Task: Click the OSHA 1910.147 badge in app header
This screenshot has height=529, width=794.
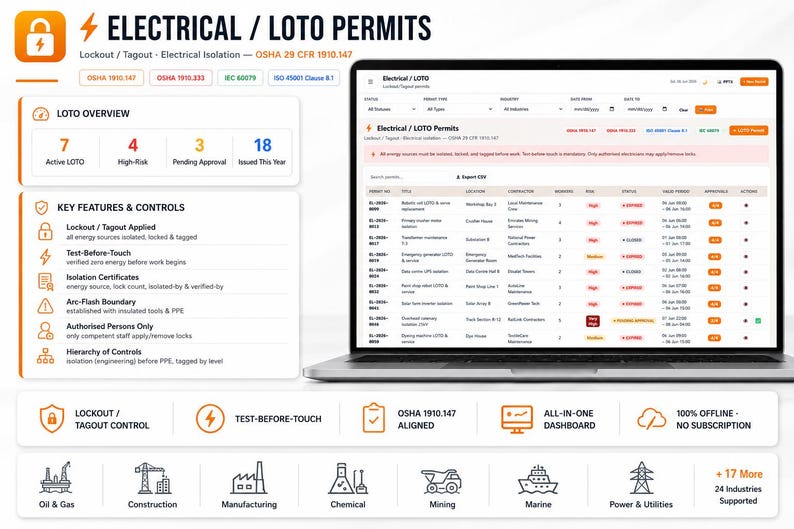Action: click(581, 131)
